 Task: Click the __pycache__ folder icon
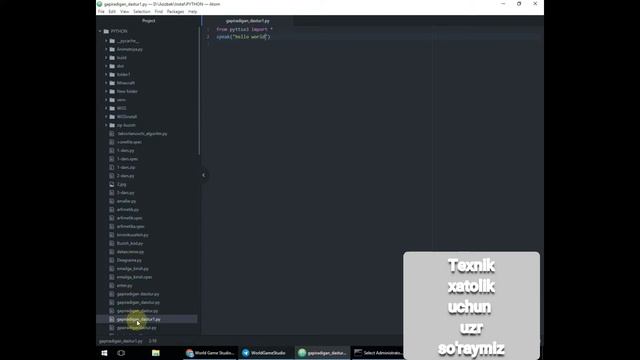point(112,41)
